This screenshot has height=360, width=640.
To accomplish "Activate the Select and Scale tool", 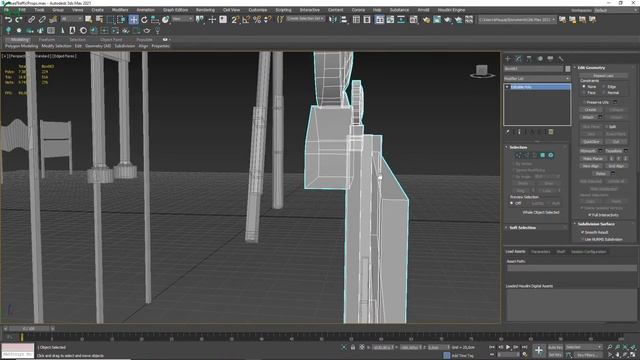I will [x=155, y=19].
